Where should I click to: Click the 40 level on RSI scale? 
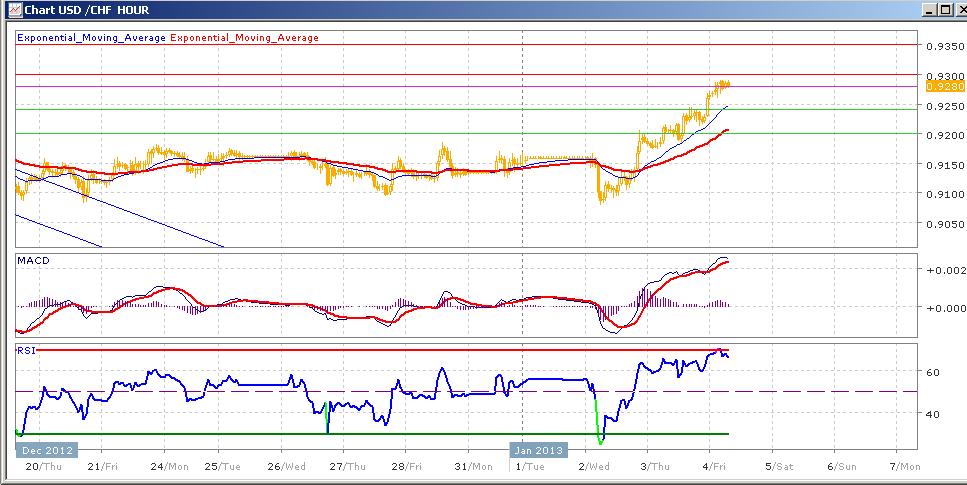(x=933, y=414)
